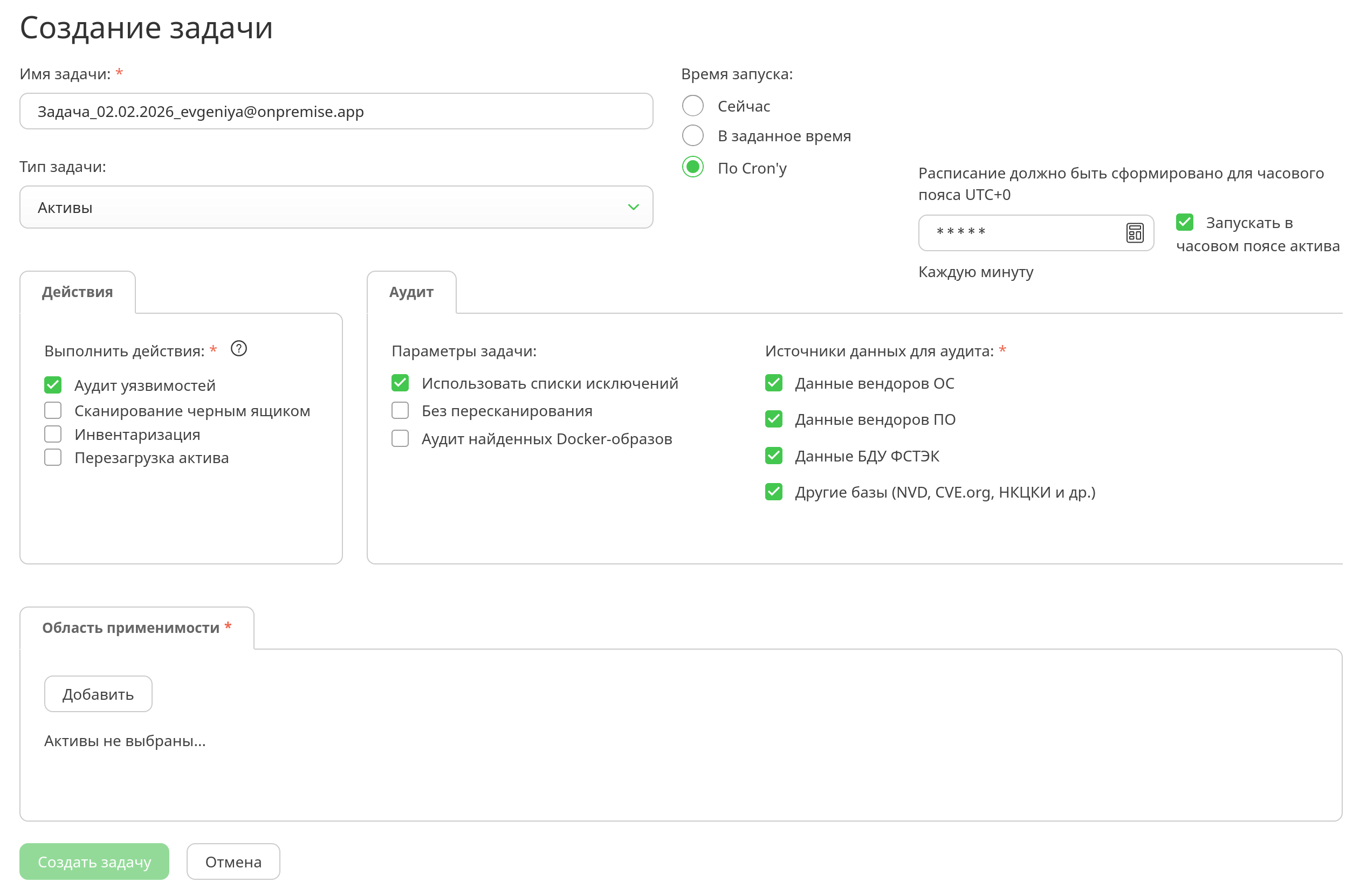Viewport: 1360px width, 896px height.
Task: Click the task name input field
Action: point(336,112)
